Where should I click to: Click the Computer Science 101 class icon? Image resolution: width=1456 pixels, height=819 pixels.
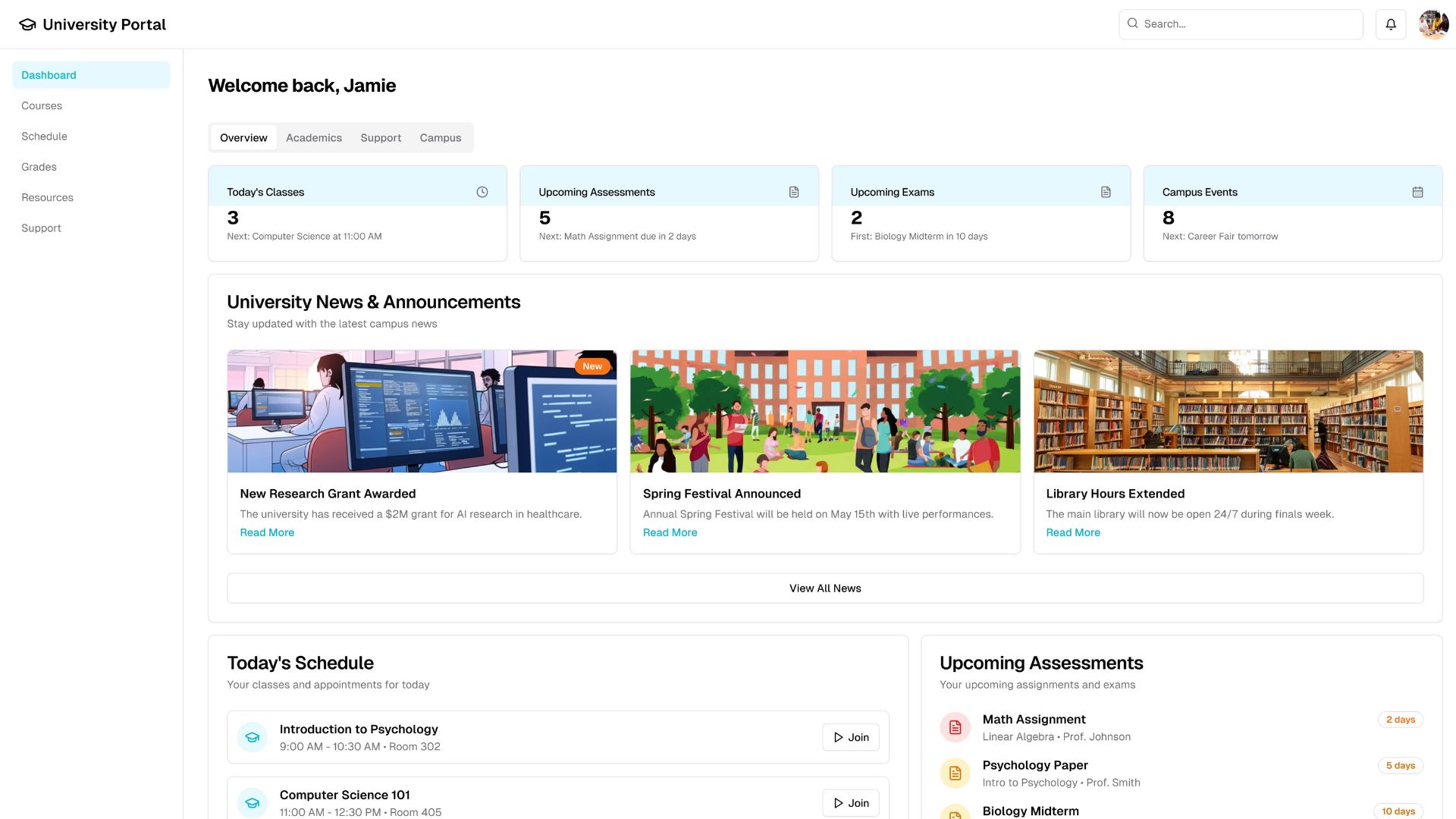pyautogui.click(x=253, y=803)
